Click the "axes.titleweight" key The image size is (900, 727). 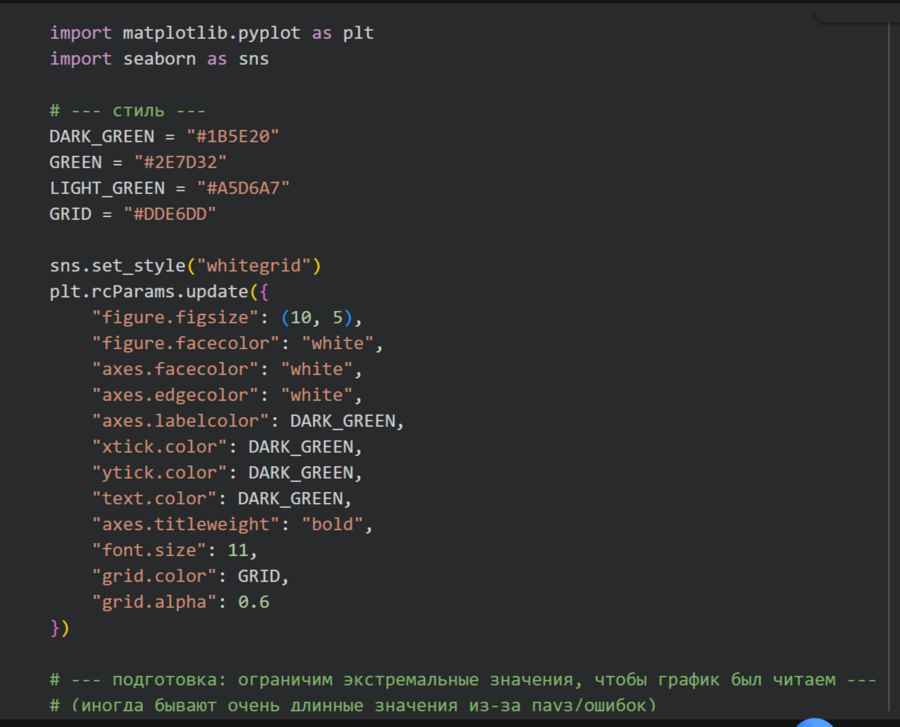(185, 524)
